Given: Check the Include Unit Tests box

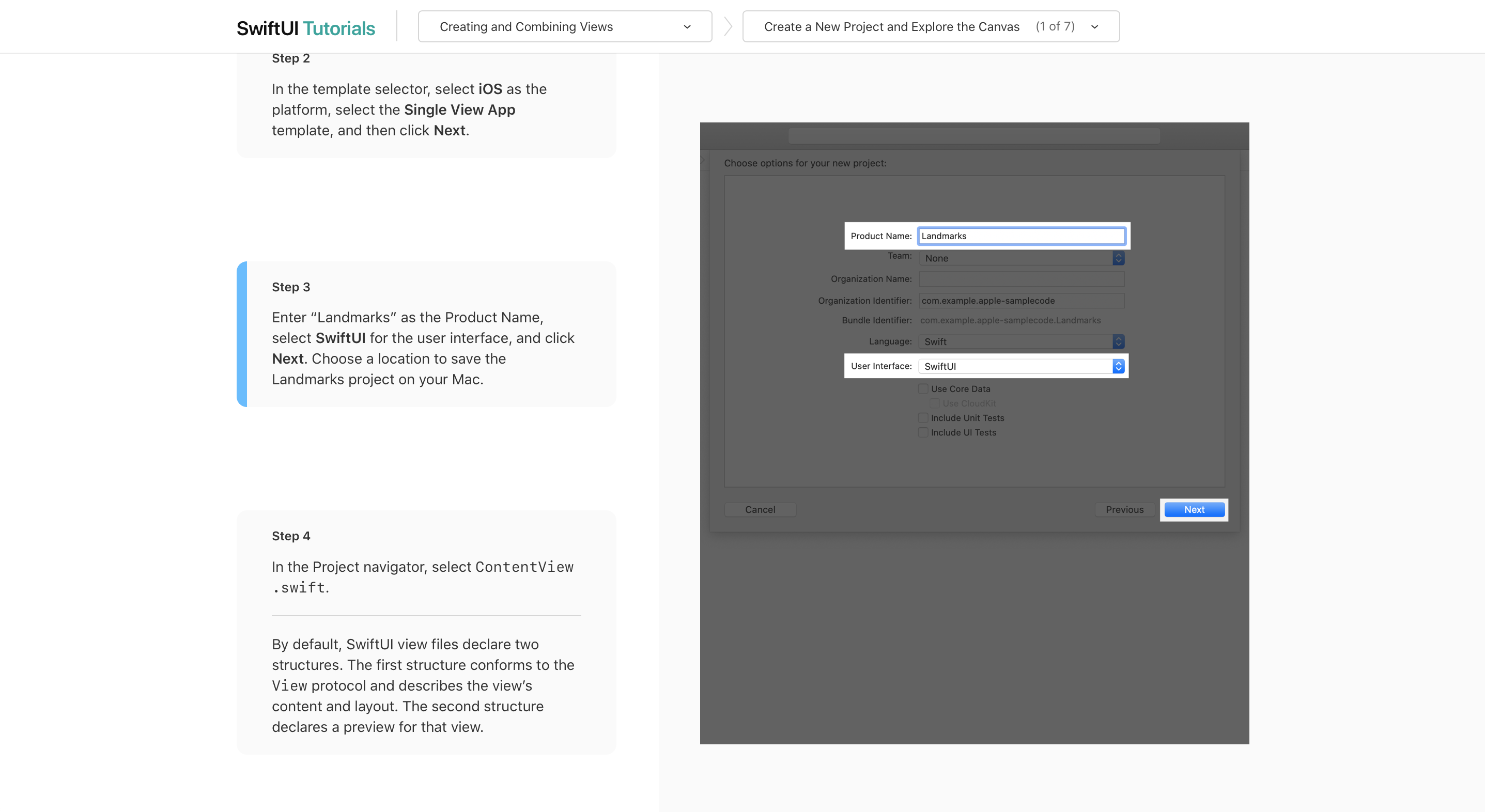Looking at the screenshot, I should [923, 418].
